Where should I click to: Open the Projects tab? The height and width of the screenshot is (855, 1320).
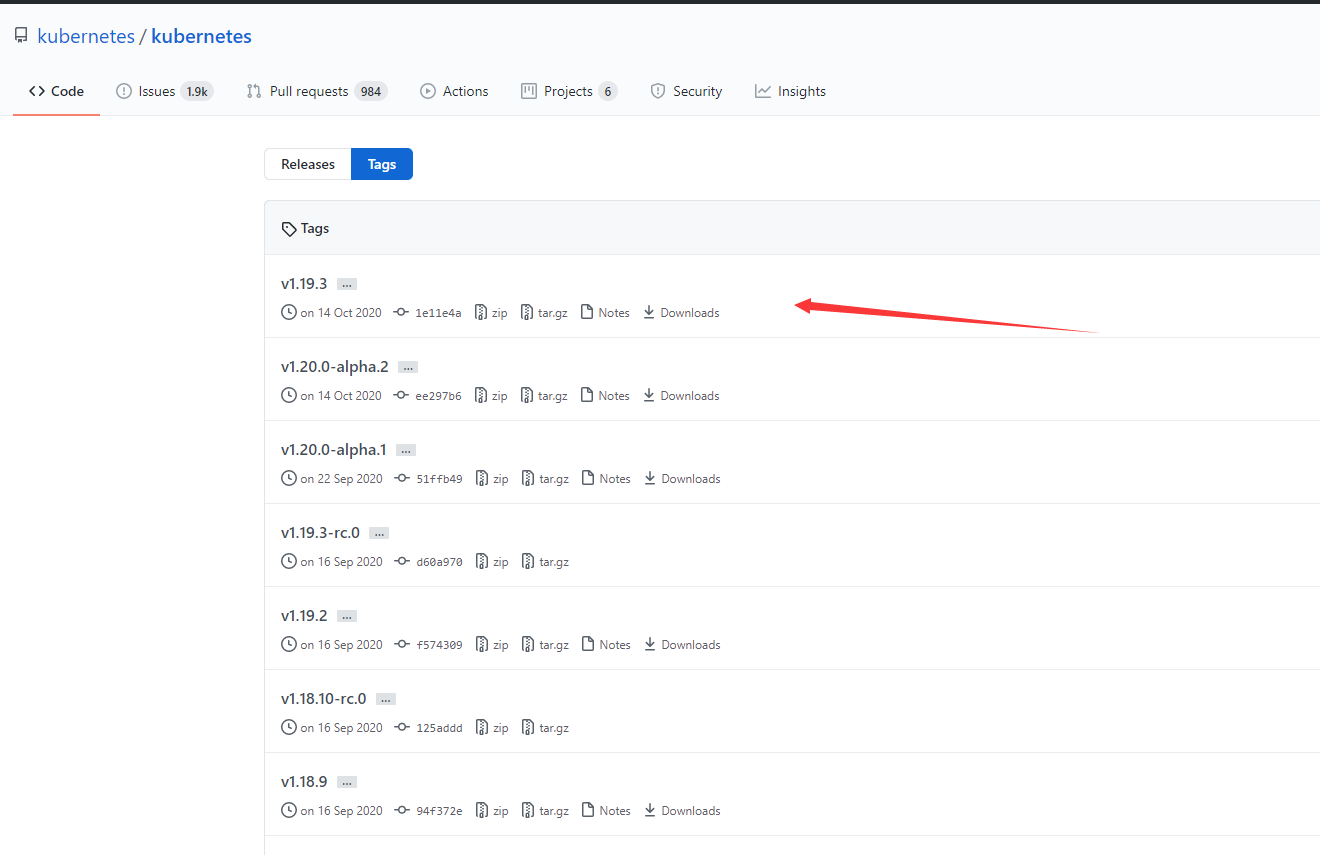click(x=569, y=91)
